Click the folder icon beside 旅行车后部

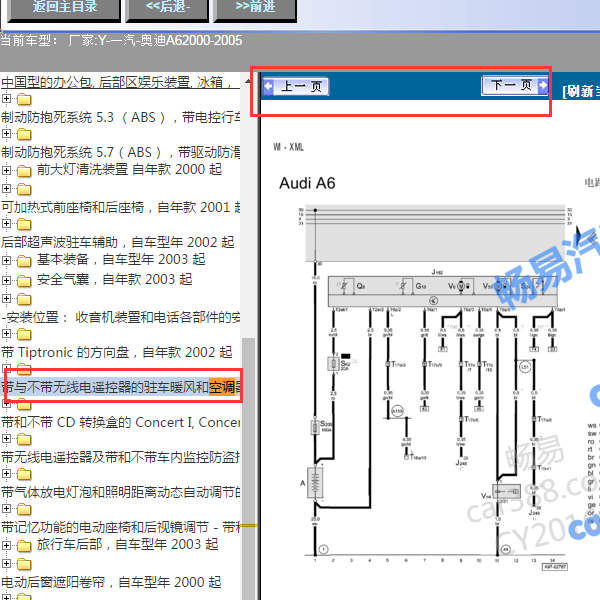click(x=24, y=546)
